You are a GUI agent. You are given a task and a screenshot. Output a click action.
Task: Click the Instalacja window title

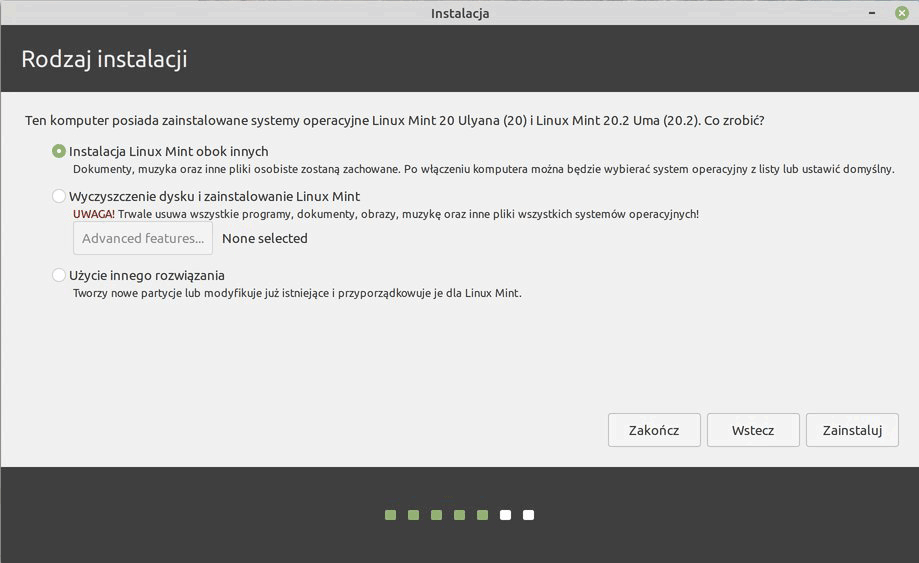point(460,13)
